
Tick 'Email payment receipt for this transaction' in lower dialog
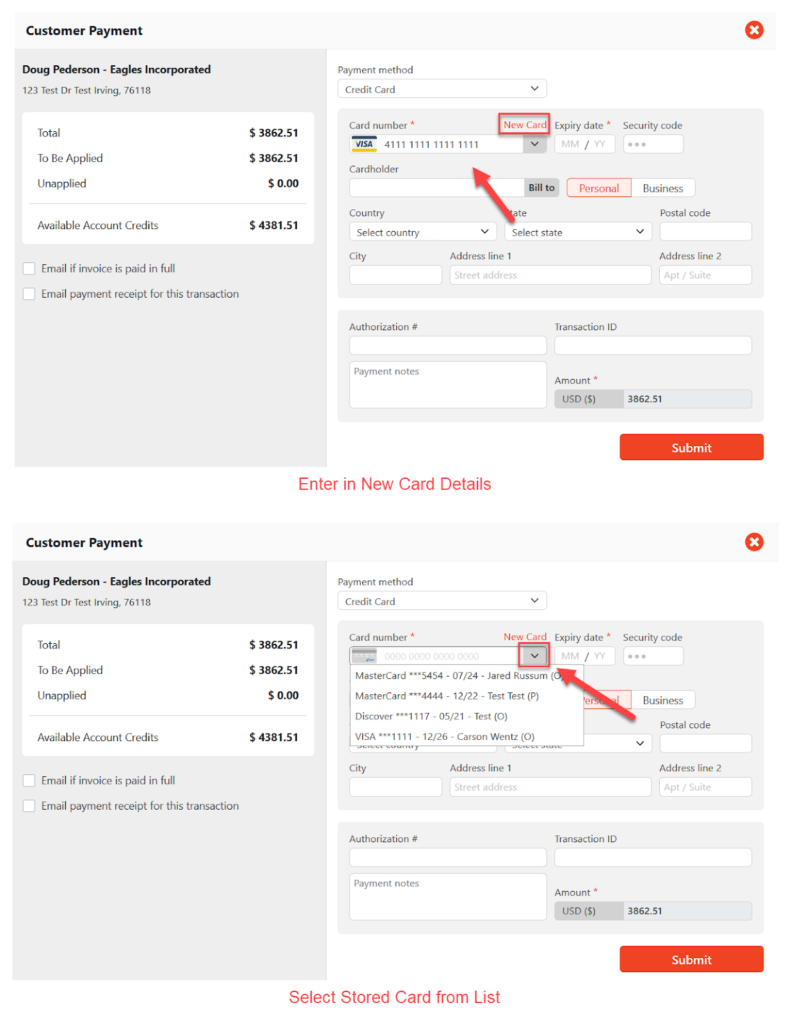[29, 806]
